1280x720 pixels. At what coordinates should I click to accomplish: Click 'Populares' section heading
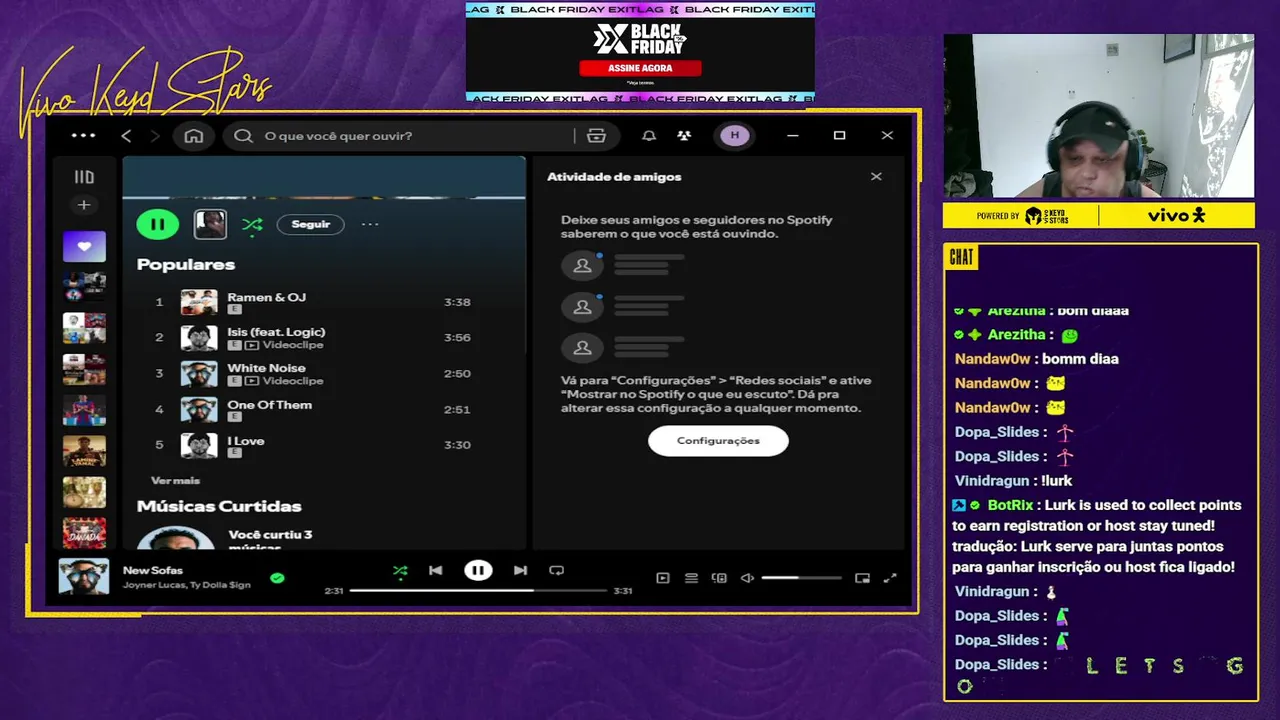186,265
